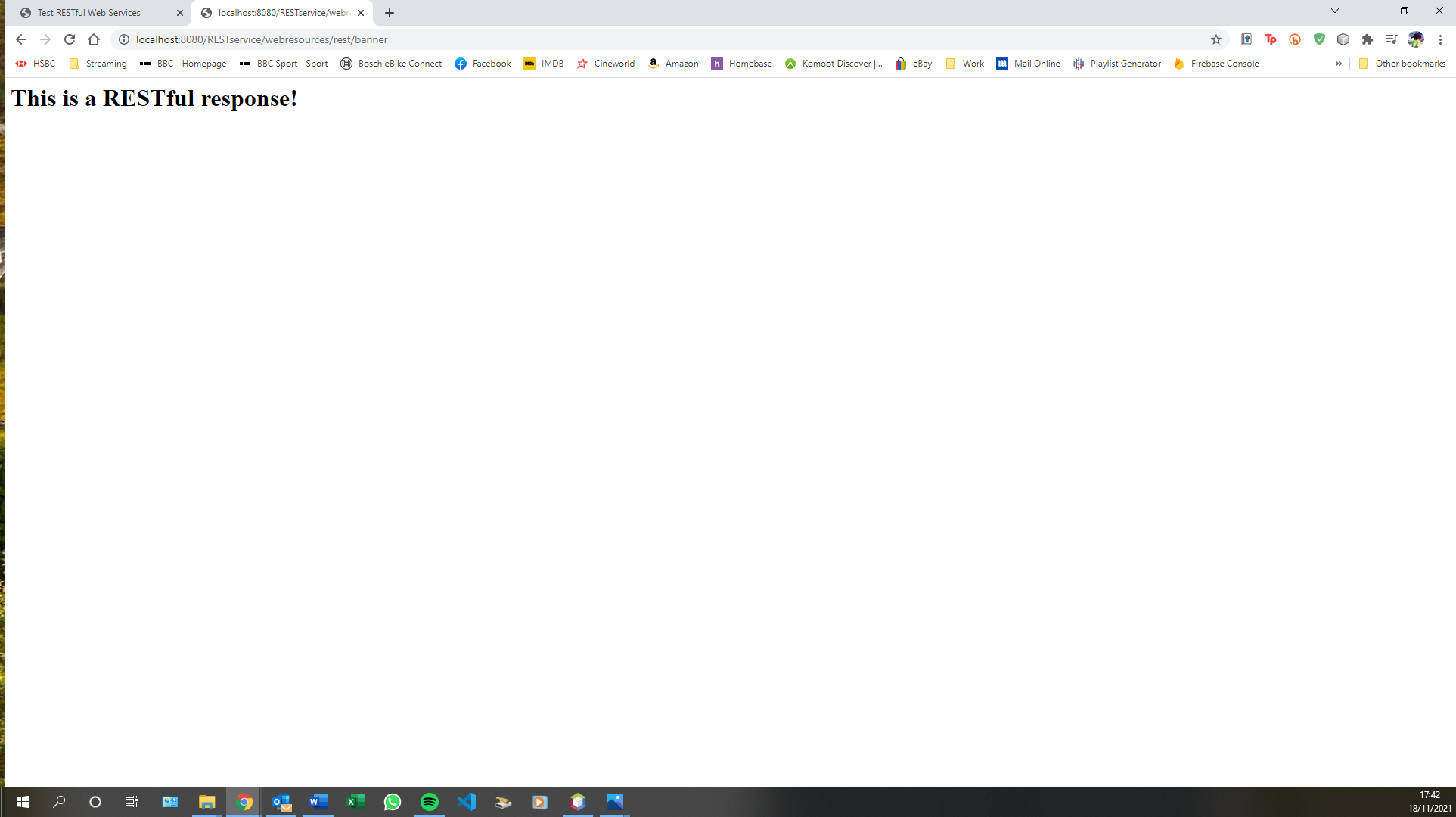Switch to Test RESTful Web Services tab
The image size is (1456, 817).
(x=98, y=13)
